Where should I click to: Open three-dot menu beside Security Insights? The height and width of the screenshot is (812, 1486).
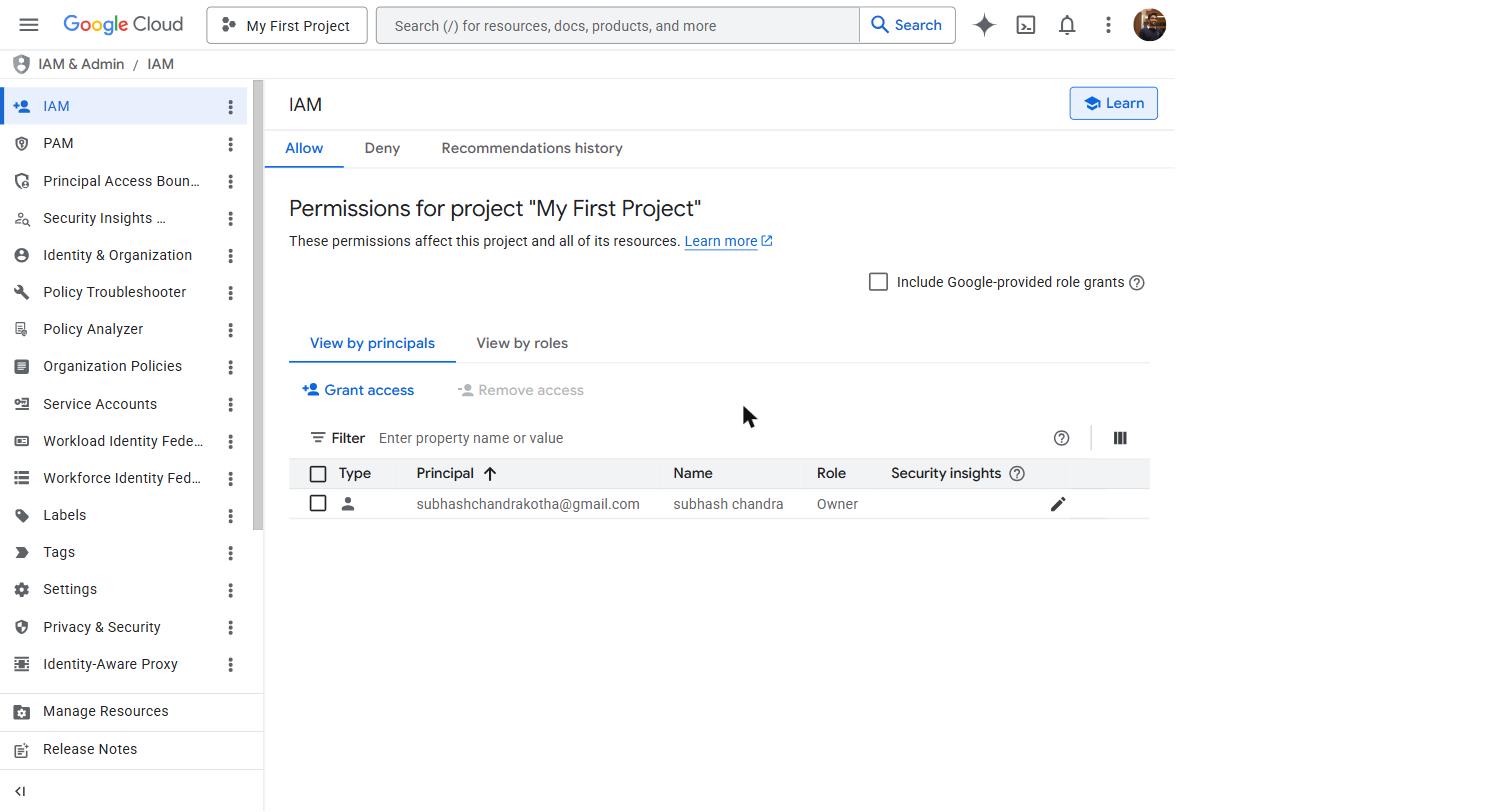[x=230, y=218]
